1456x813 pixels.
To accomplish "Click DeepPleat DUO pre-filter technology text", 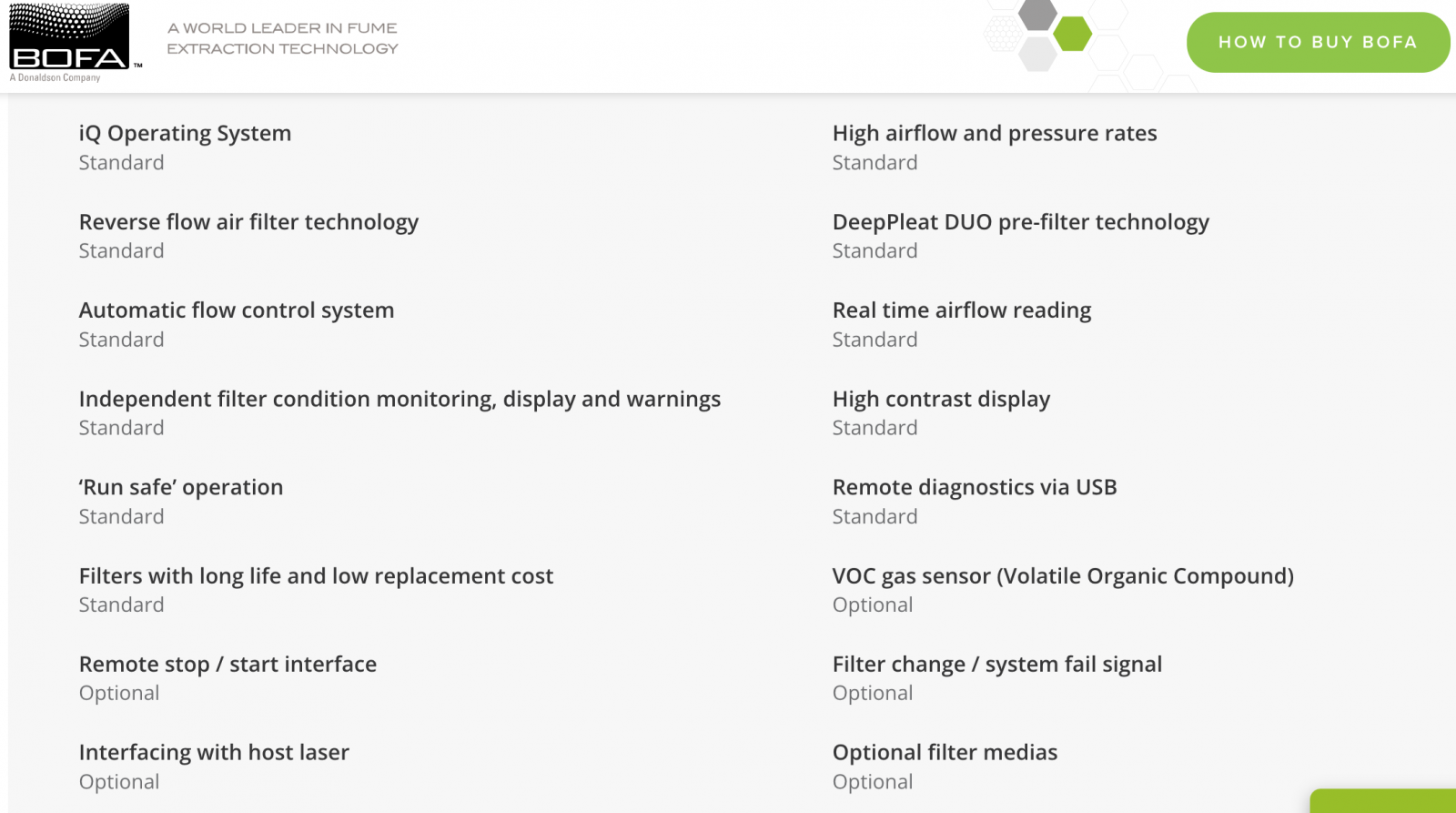I will pos(1021,222).
